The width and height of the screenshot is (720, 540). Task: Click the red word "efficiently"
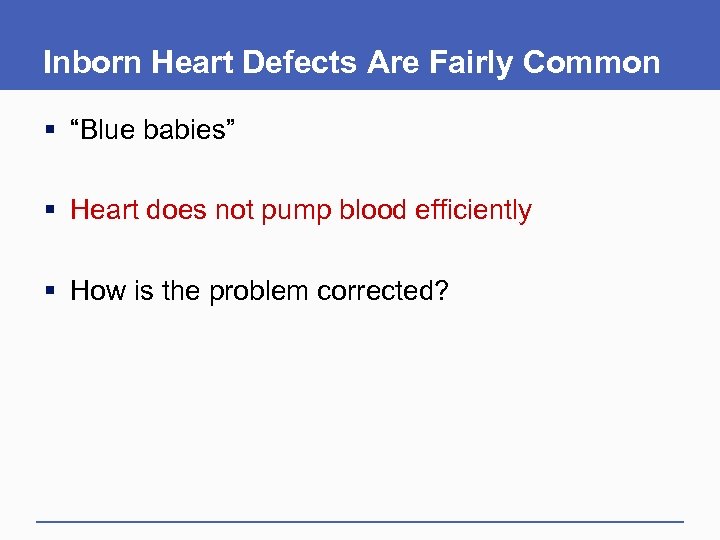(469, 210)
